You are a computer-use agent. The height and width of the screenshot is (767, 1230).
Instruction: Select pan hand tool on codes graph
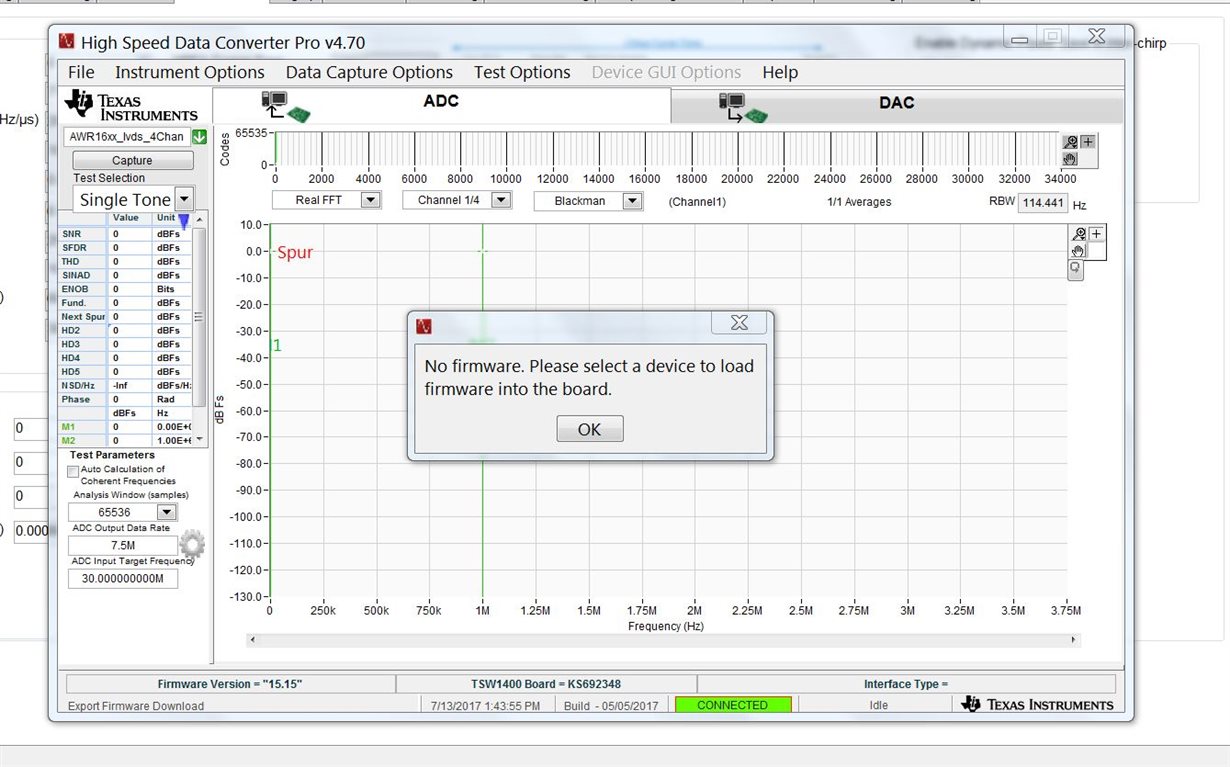pyautogui.click(x=1071, y=158)
